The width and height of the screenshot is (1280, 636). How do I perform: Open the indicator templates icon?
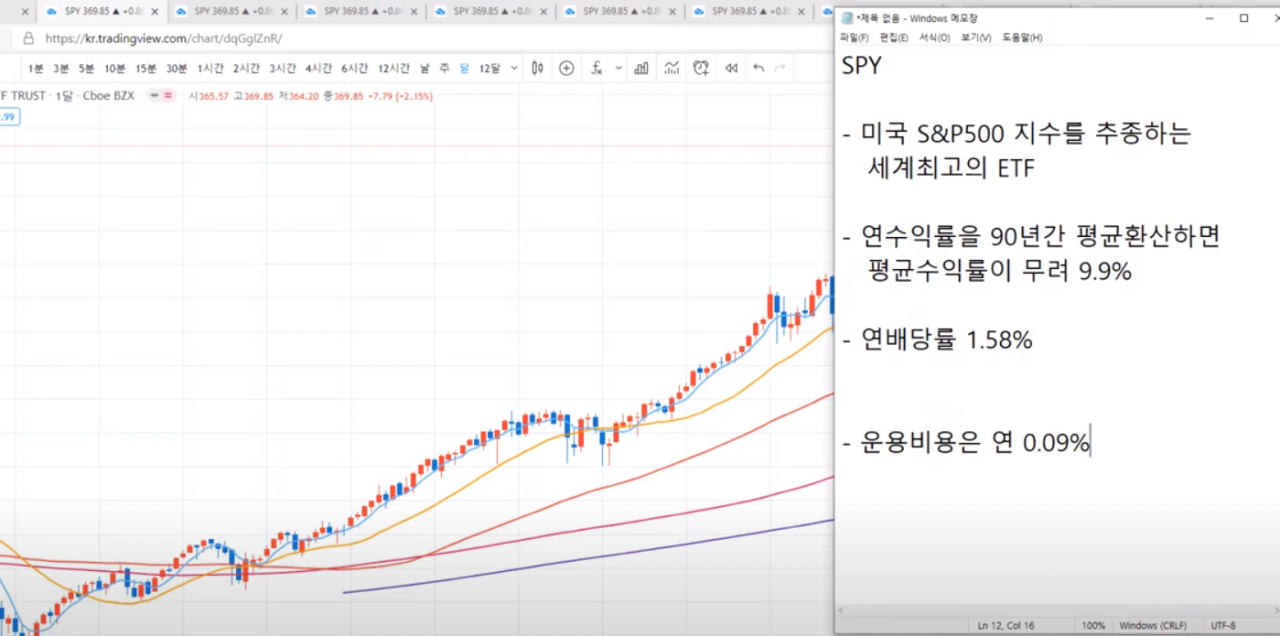pos(671,68)
